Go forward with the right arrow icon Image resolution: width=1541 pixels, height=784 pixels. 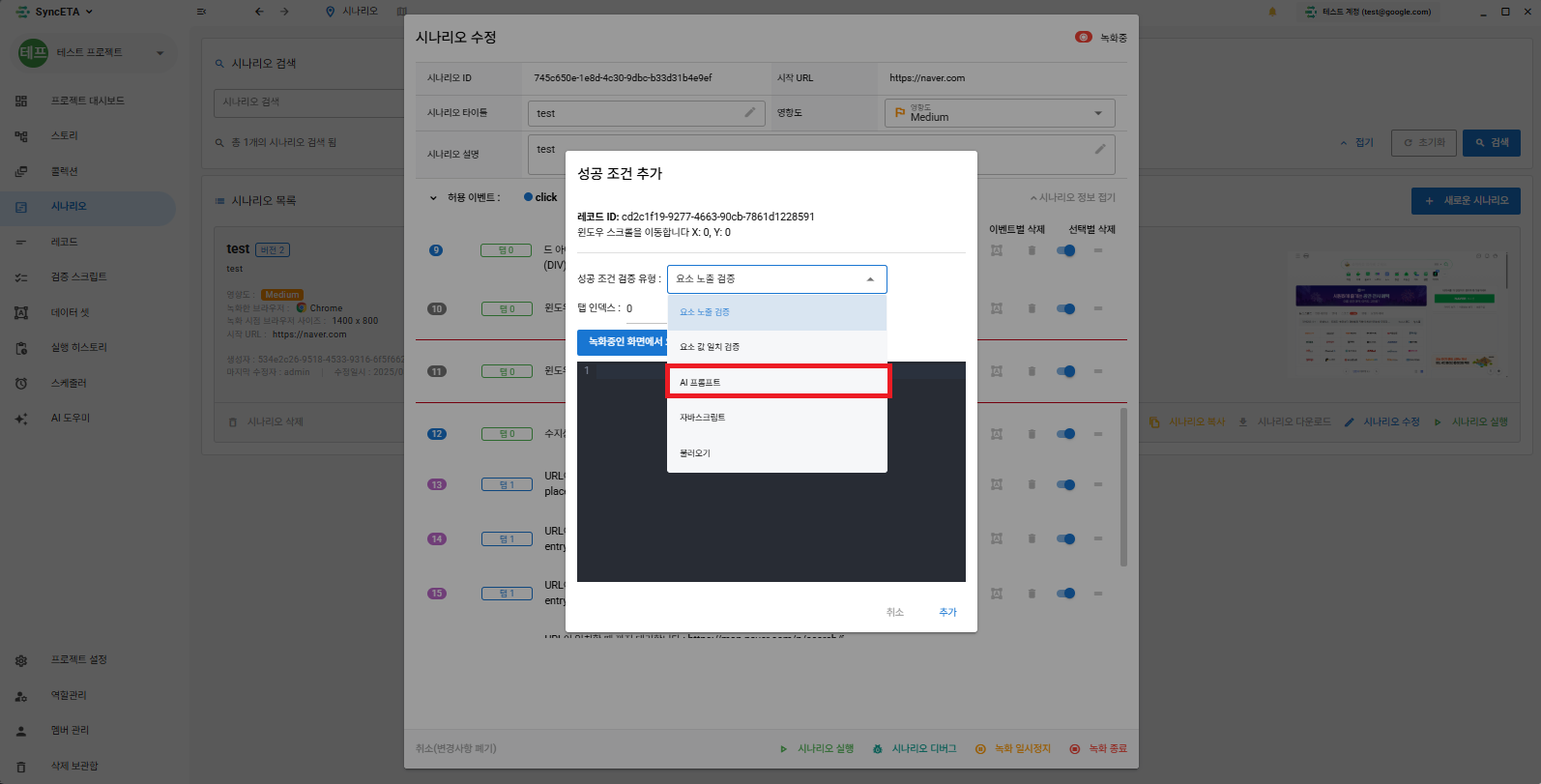click(284, 12)
